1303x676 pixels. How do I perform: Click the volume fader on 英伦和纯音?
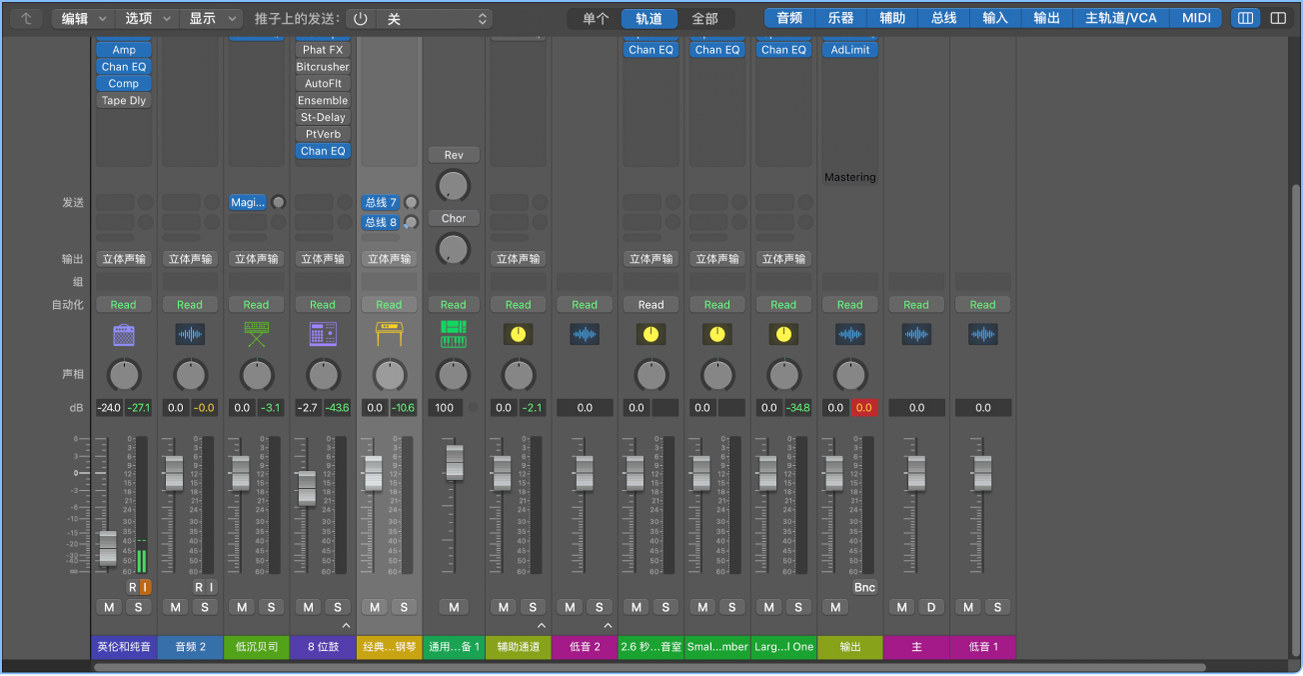tap(107, 547)
